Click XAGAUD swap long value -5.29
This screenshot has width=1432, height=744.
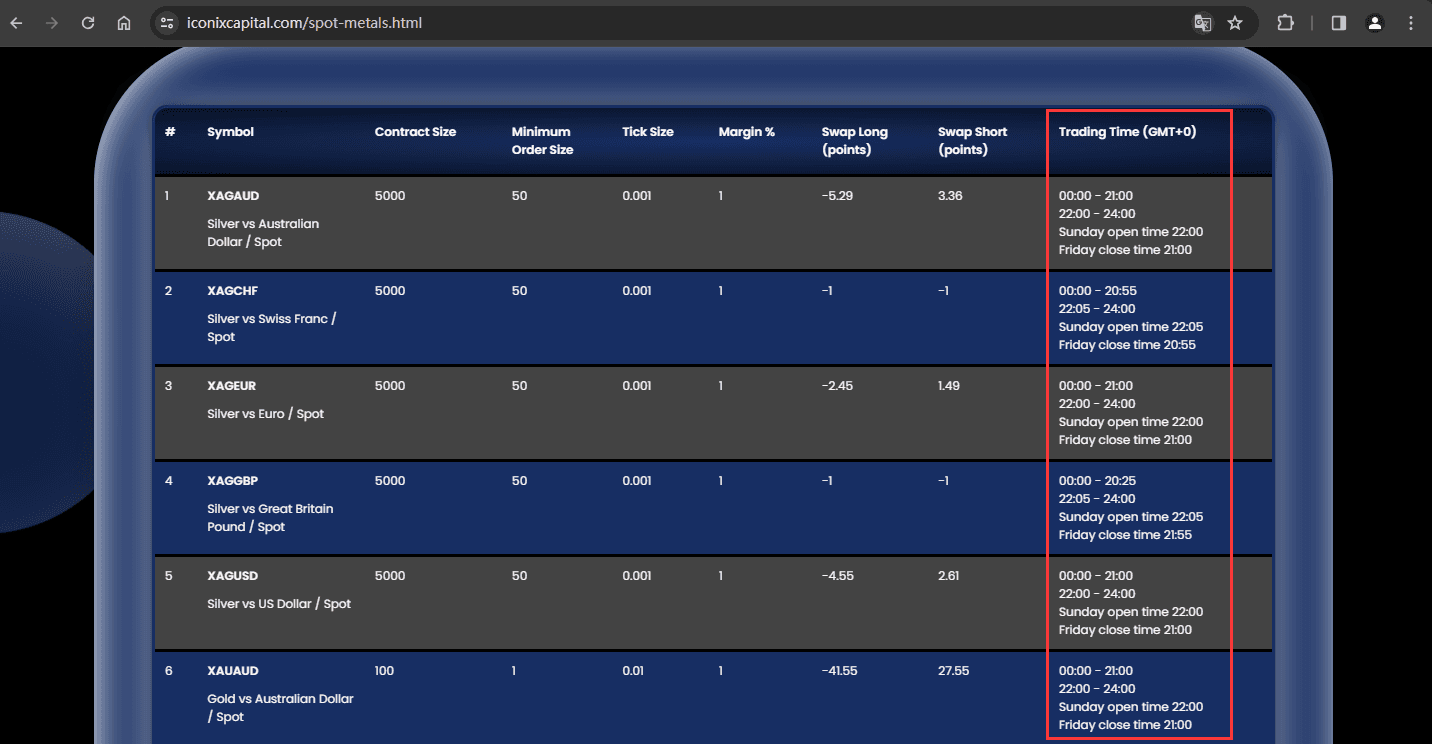click(x=837, y=196)
